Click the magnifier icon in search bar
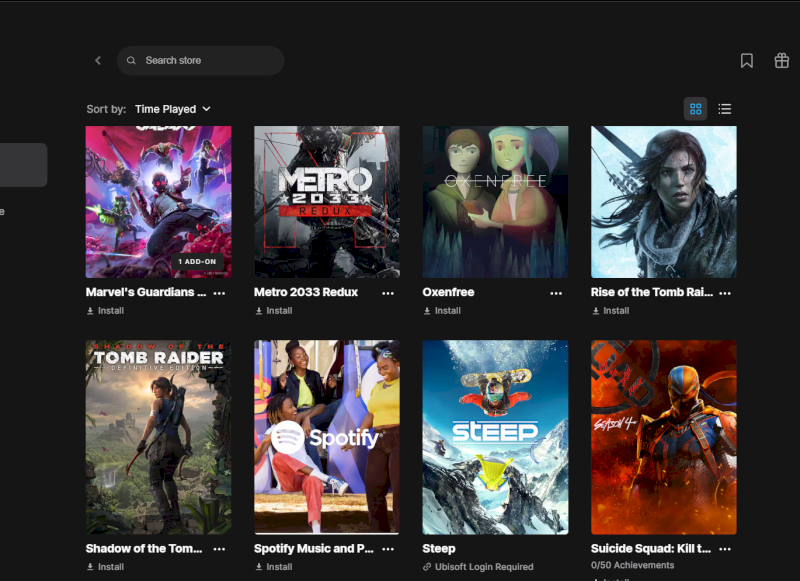 131,61
